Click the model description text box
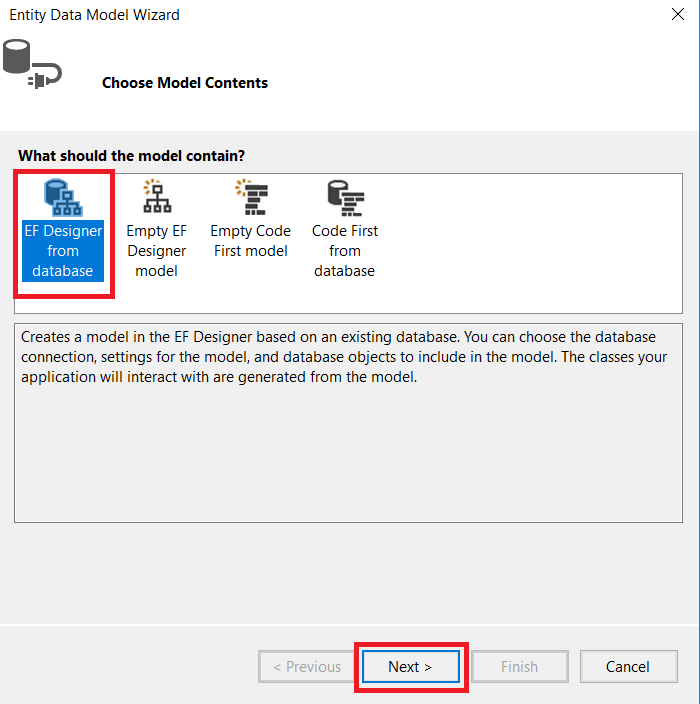 click(348, 422)
